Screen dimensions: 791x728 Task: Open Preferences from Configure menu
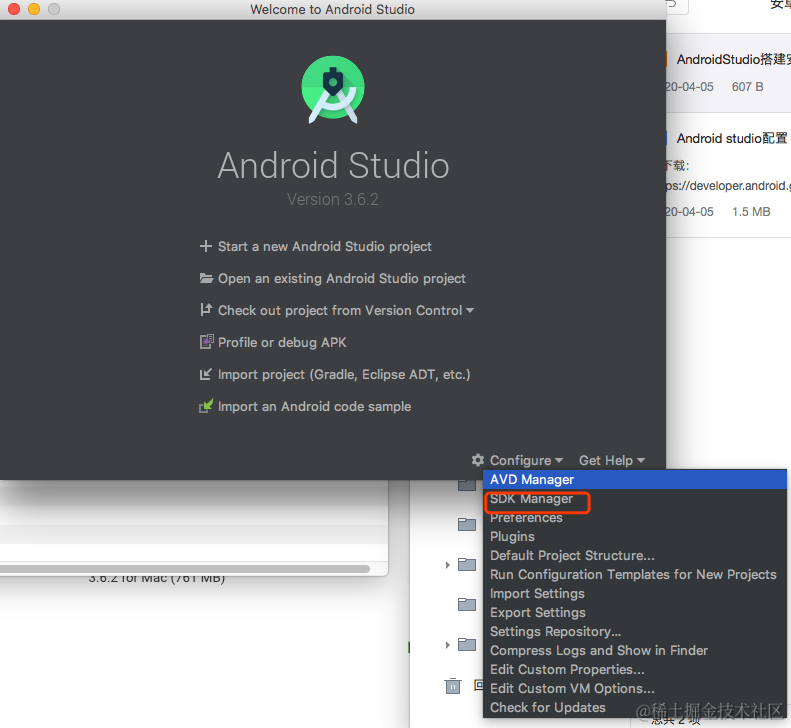634,518
